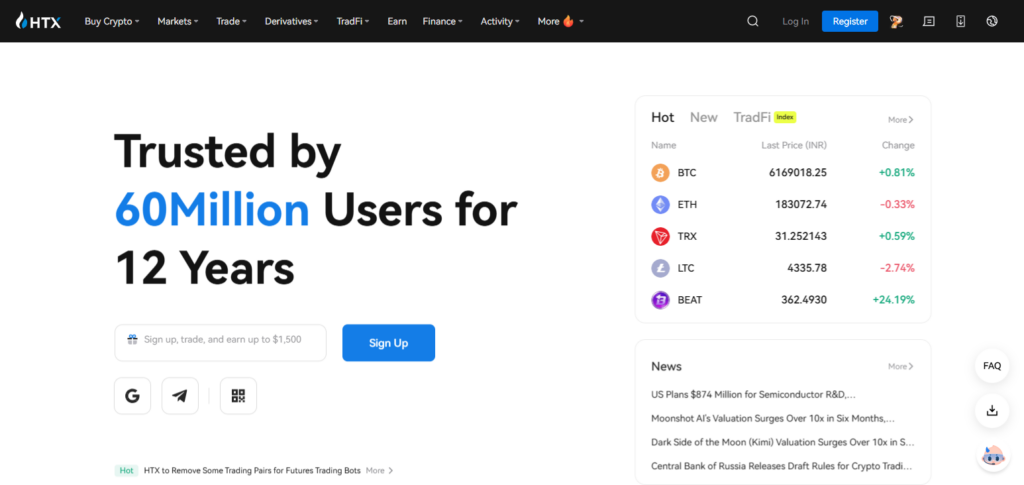This screenshot has width=1024, height=485.
Task: Click the Sign Up button
Action: click(389, 343)
